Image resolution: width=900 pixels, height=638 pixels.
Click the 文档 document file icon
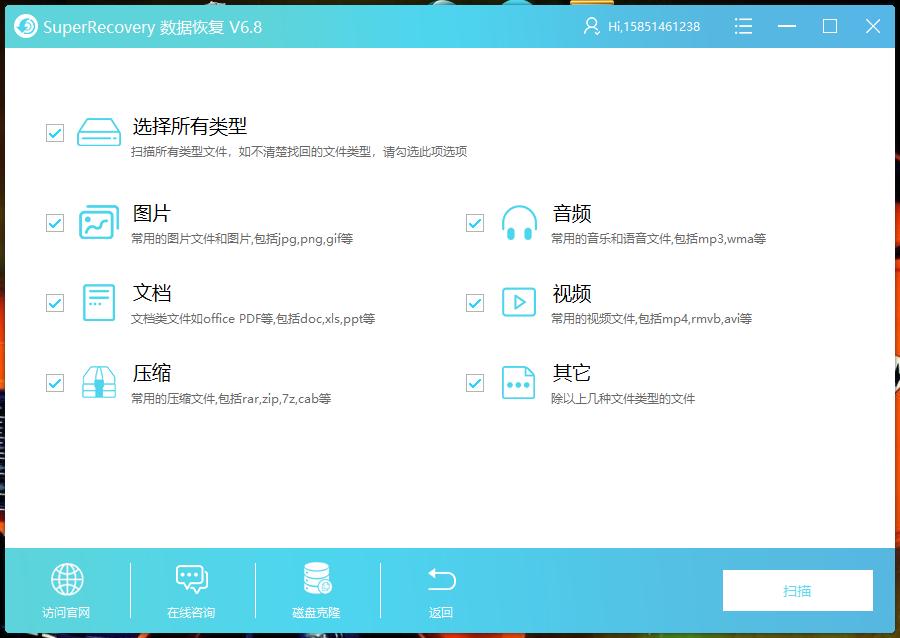tap(98, 302)
